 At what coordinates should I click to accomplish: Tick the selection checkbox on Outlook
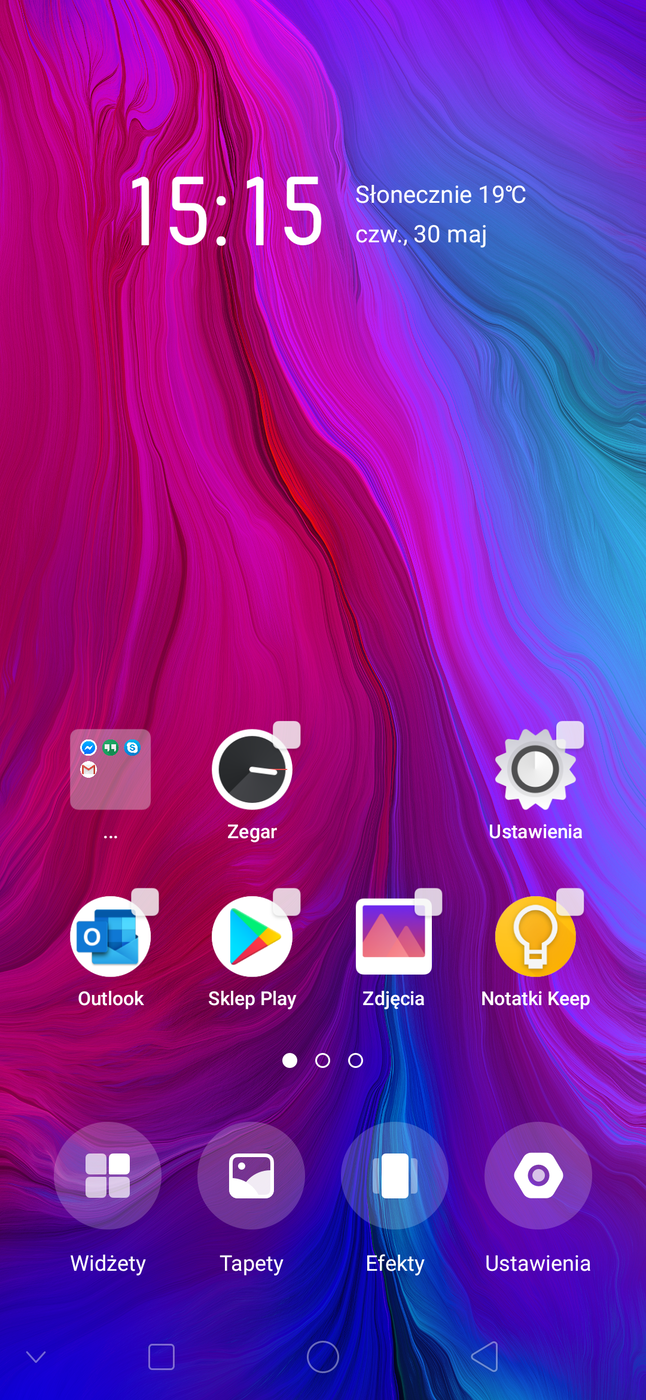[x=145, y=902]
